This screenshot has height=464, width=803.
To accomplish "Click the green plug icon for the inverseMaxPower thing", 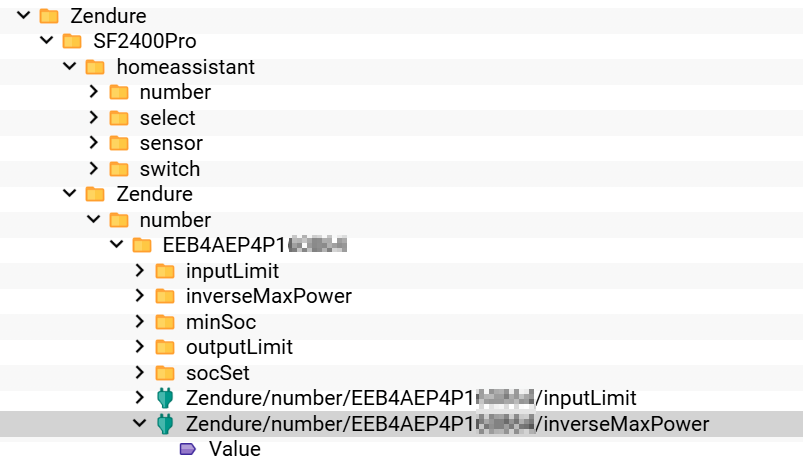I will (165, 424).
